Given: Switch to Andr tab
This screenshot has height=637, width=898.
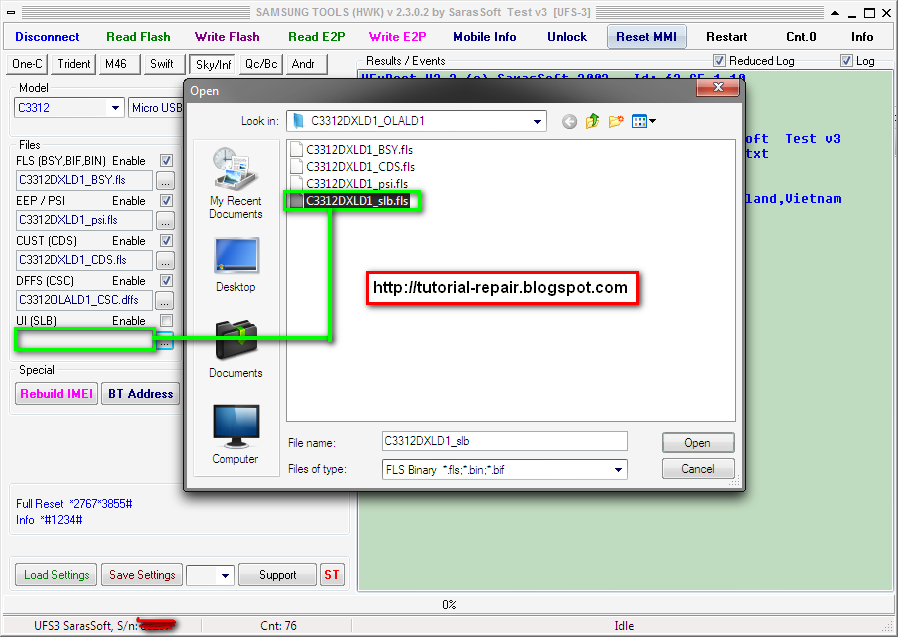Looking at the screenshot, I should pos(306,64).
